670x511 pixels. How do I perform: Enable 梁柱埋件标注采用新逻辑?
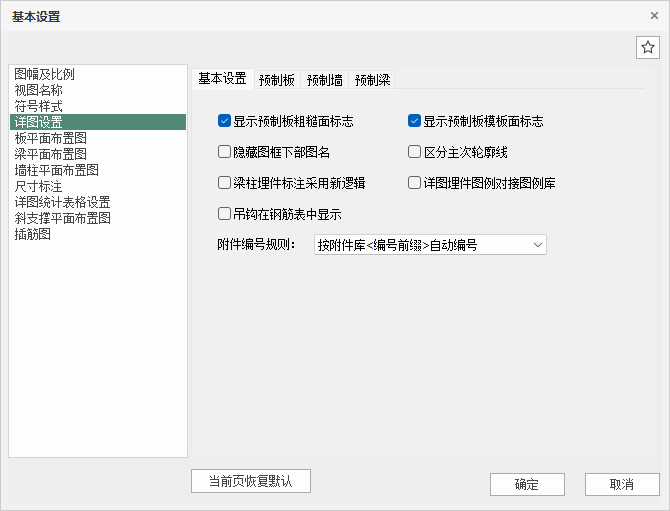pyautogui.click(x=224, y=183)
